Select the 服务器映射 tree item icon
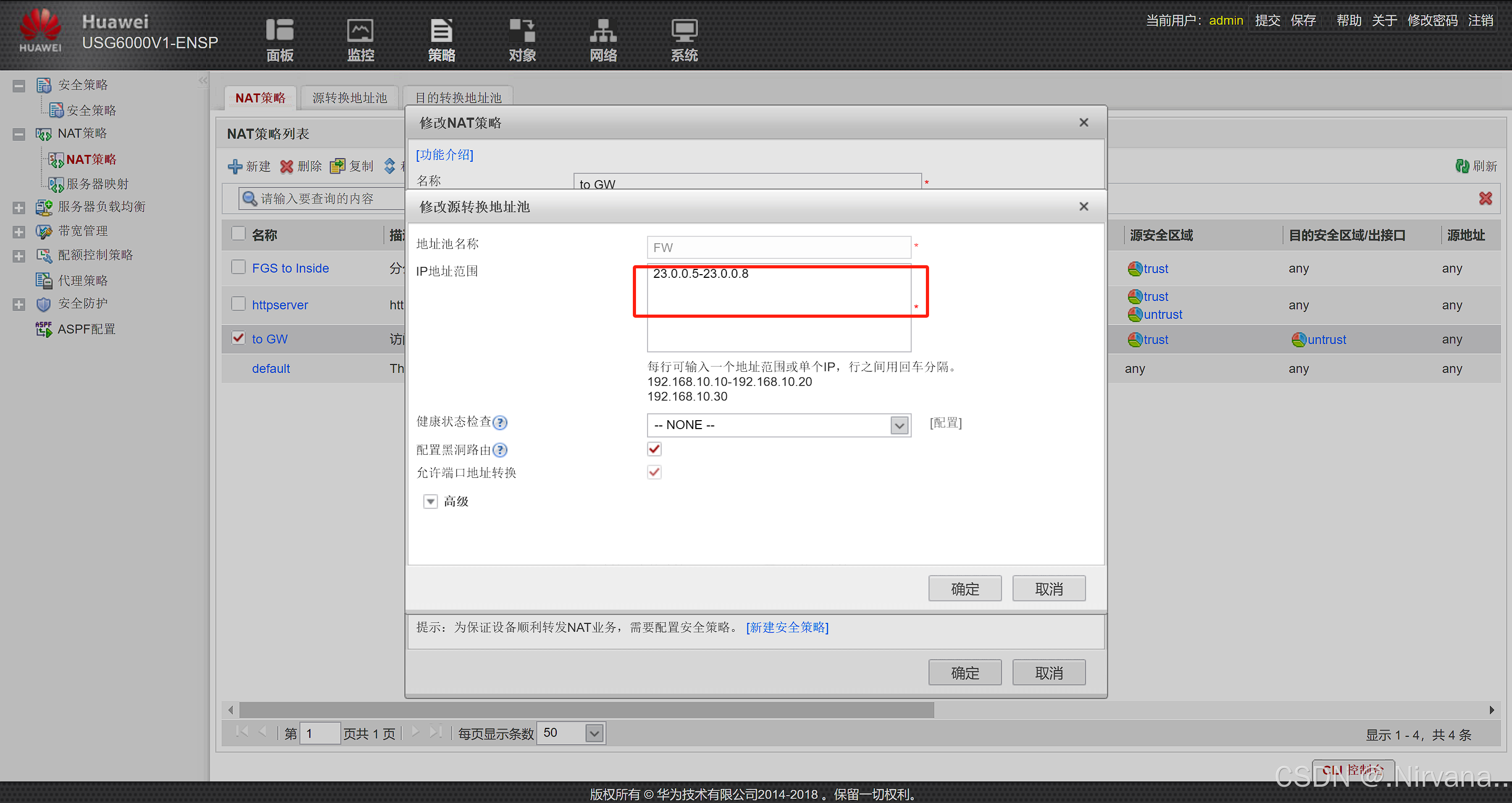The height and width of the screenshot is (803, 1512). (56, 184)
